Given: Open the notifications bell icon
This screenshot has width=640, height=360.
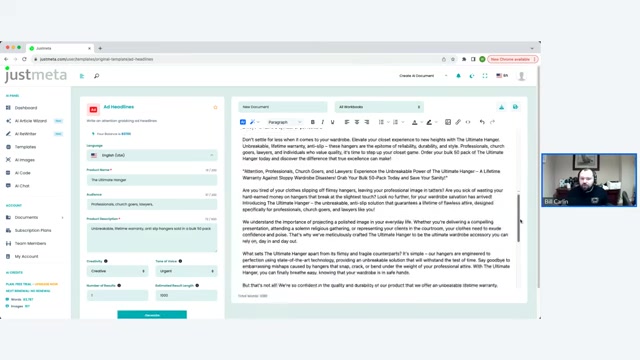Looking at the screenshot, I should (x=458, y=76).
